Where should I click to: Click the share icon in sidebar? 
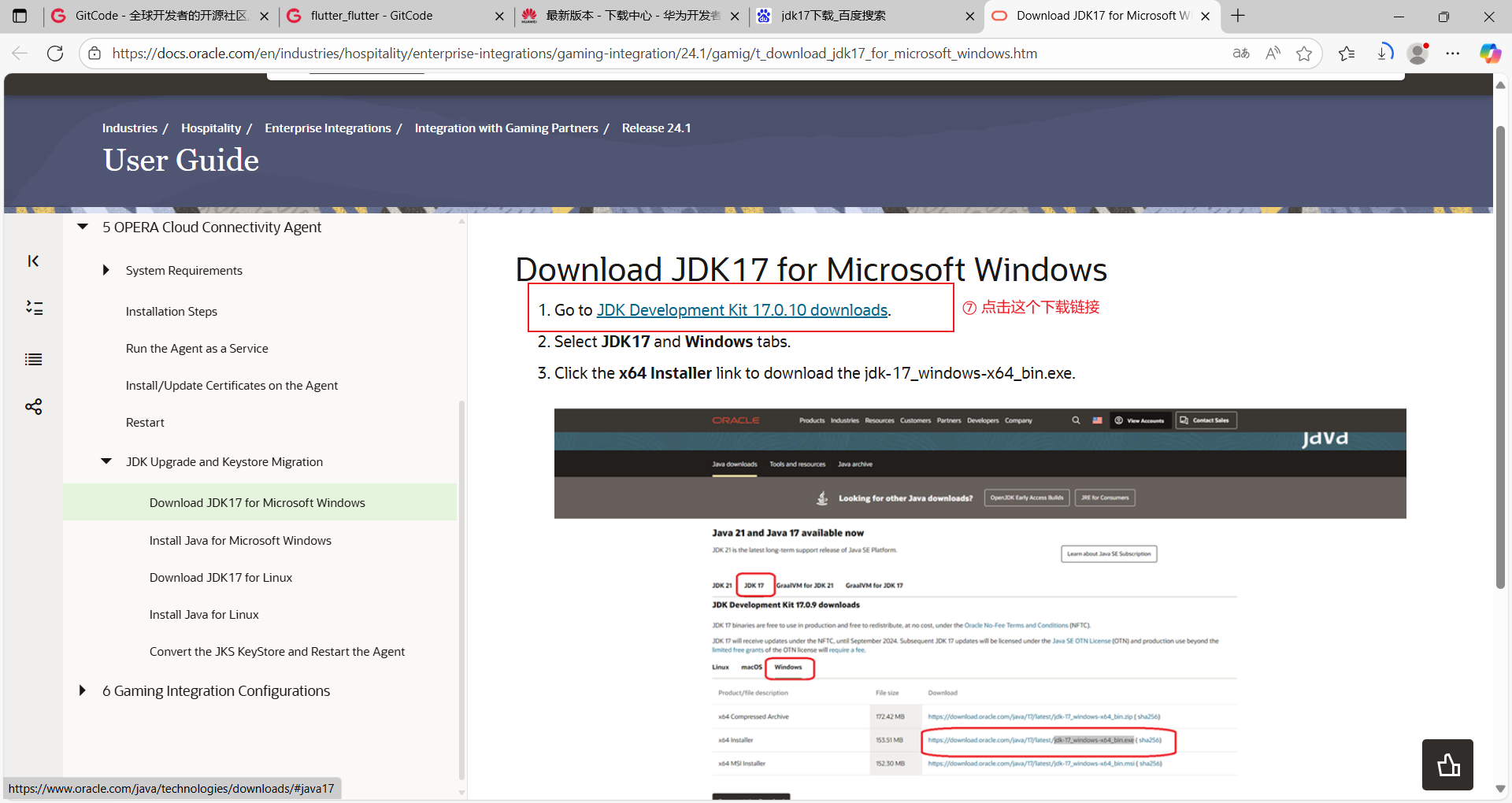pos(34,406)
